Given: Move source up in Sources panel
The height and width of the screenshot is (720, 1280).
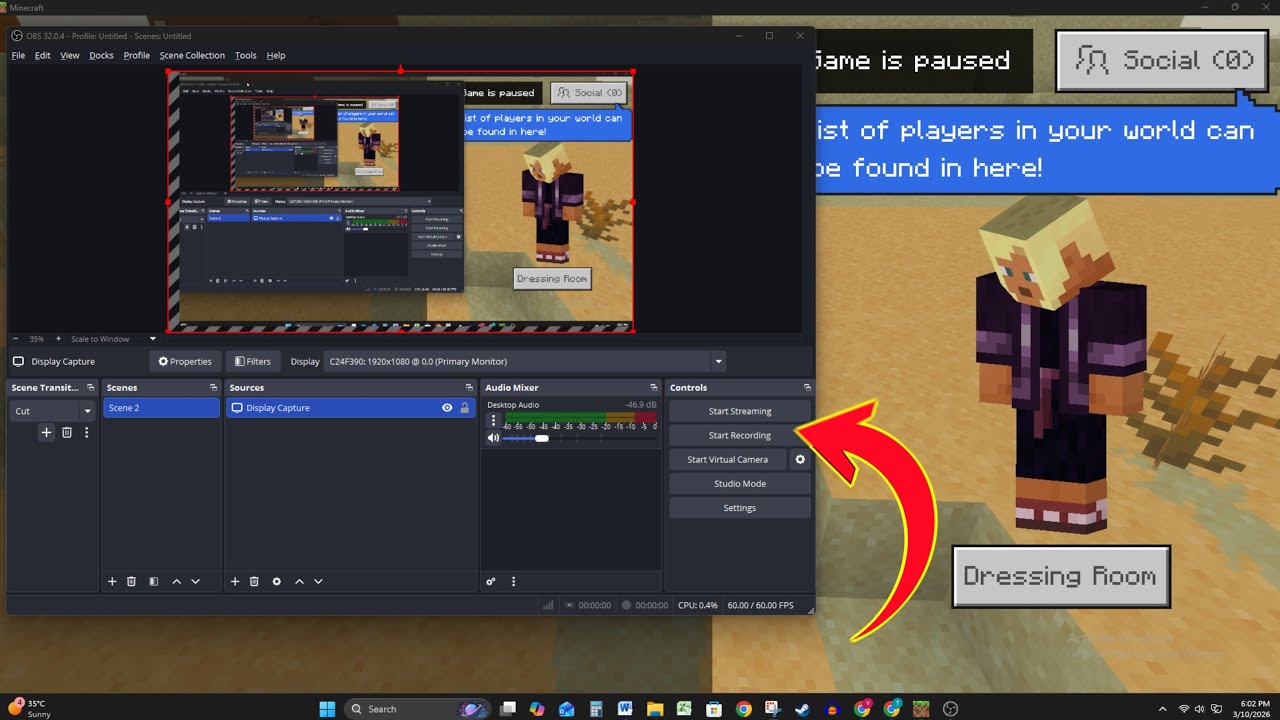Looking at the screenshot, I should pos(299,581).
